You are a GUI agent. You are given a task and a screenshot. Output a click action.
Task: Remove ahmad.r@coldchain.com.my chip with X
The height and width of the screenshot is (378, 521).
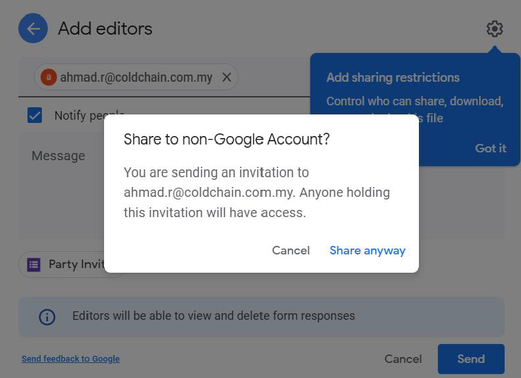(x=227, y=77)
